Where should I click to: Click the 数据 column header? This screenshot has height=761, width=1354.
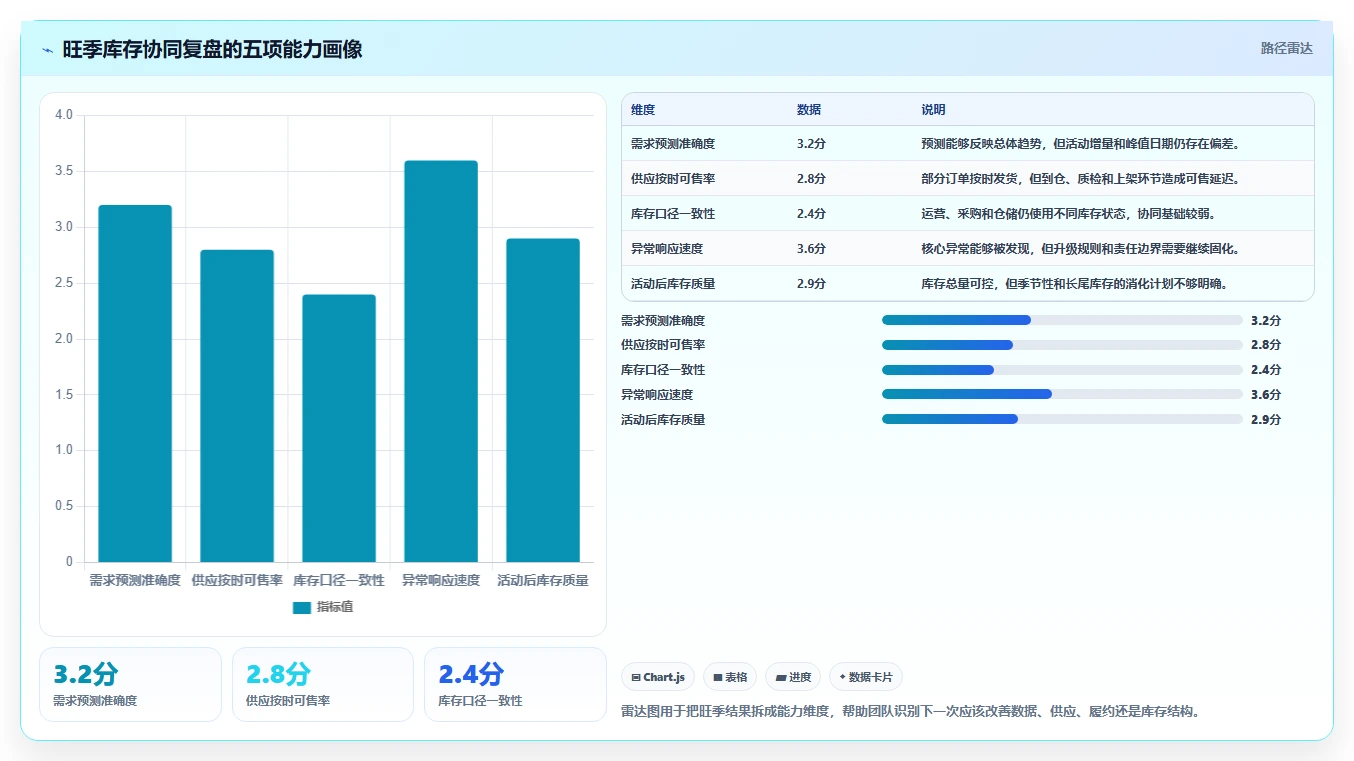click(809, 110)
